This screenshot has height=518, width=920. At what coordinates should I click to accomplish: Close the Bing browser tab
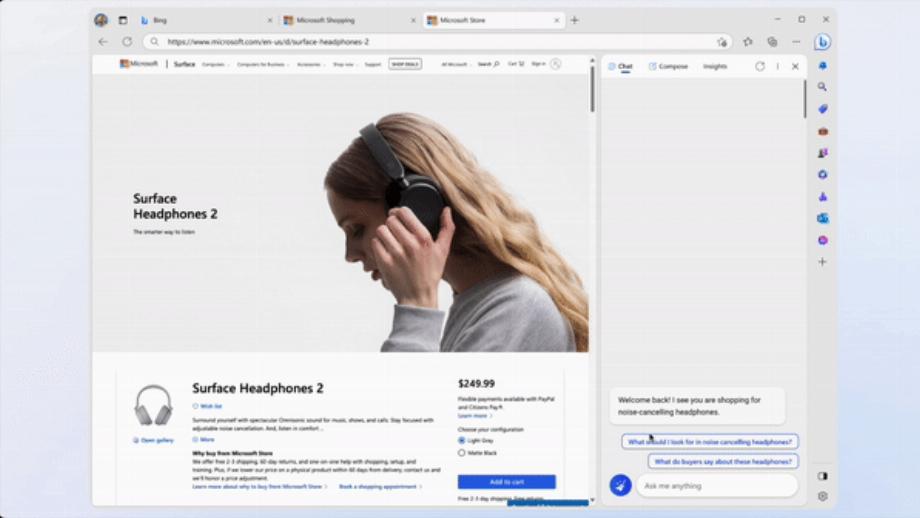point(270,20)
